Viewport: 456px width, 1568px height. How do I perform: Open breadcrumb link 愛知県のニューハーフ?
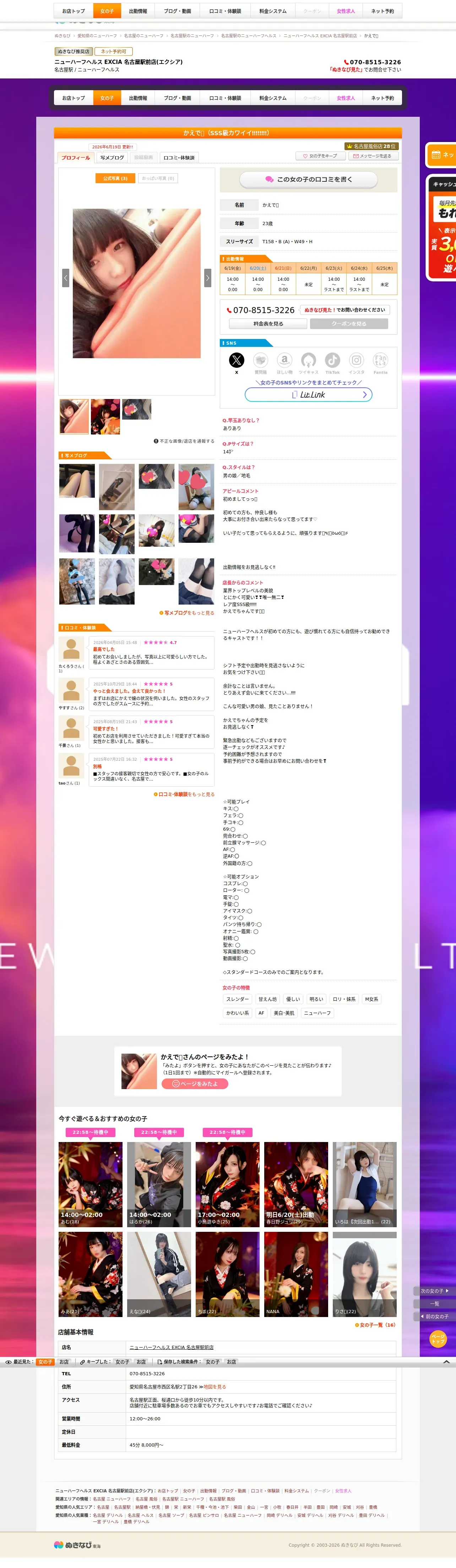pos(97,36)
